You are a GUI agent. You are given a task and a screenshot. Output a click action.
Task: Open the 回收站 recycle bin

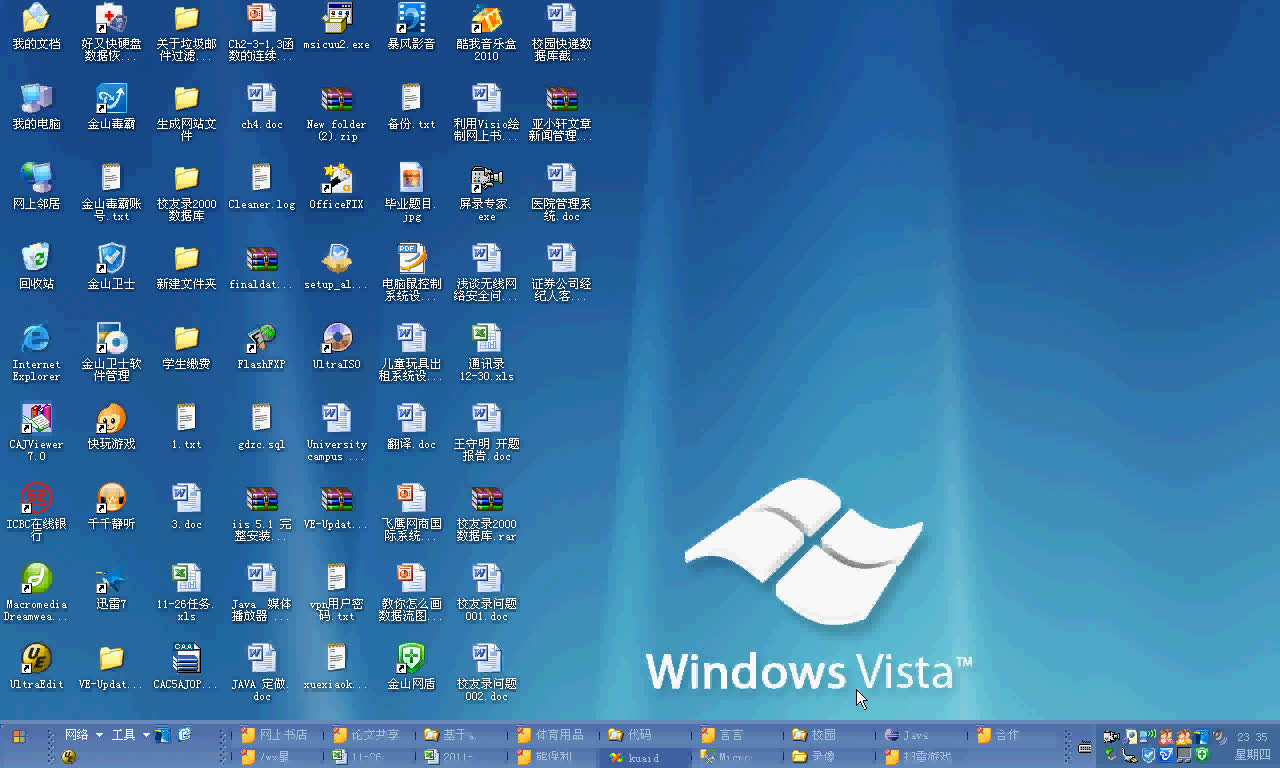point(36,268)
